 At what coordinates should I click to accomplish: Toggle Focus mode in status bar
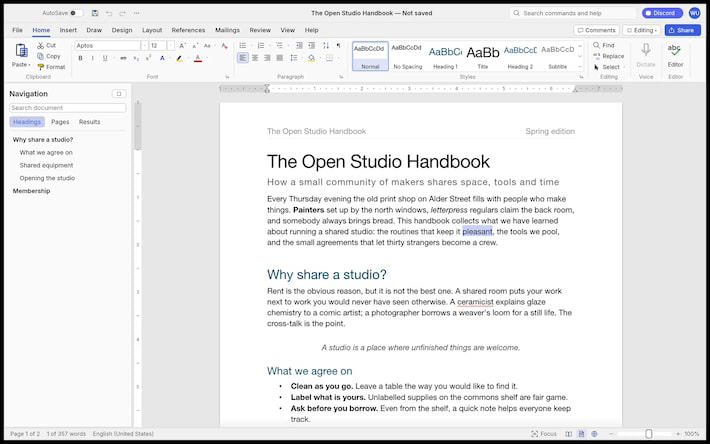pos(544,434)
